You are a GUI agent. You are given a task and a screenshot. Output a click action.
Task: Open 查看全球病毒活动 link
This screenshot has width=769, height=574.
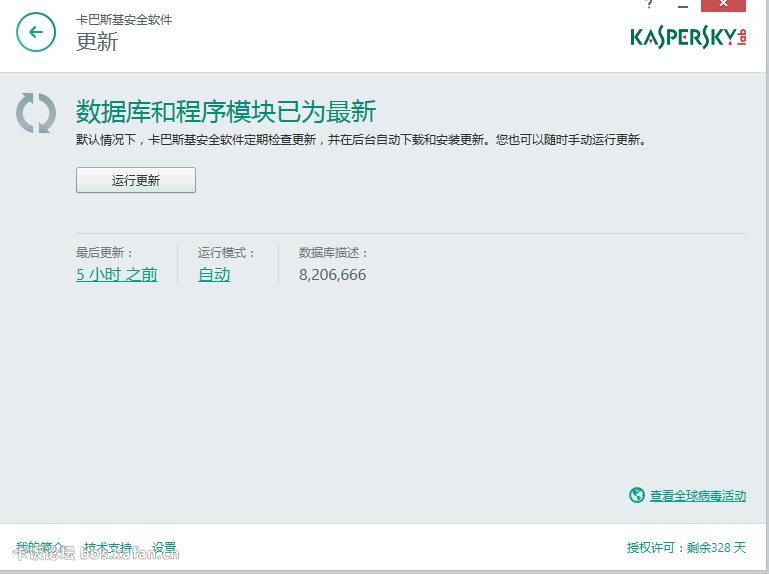(698, 496)
